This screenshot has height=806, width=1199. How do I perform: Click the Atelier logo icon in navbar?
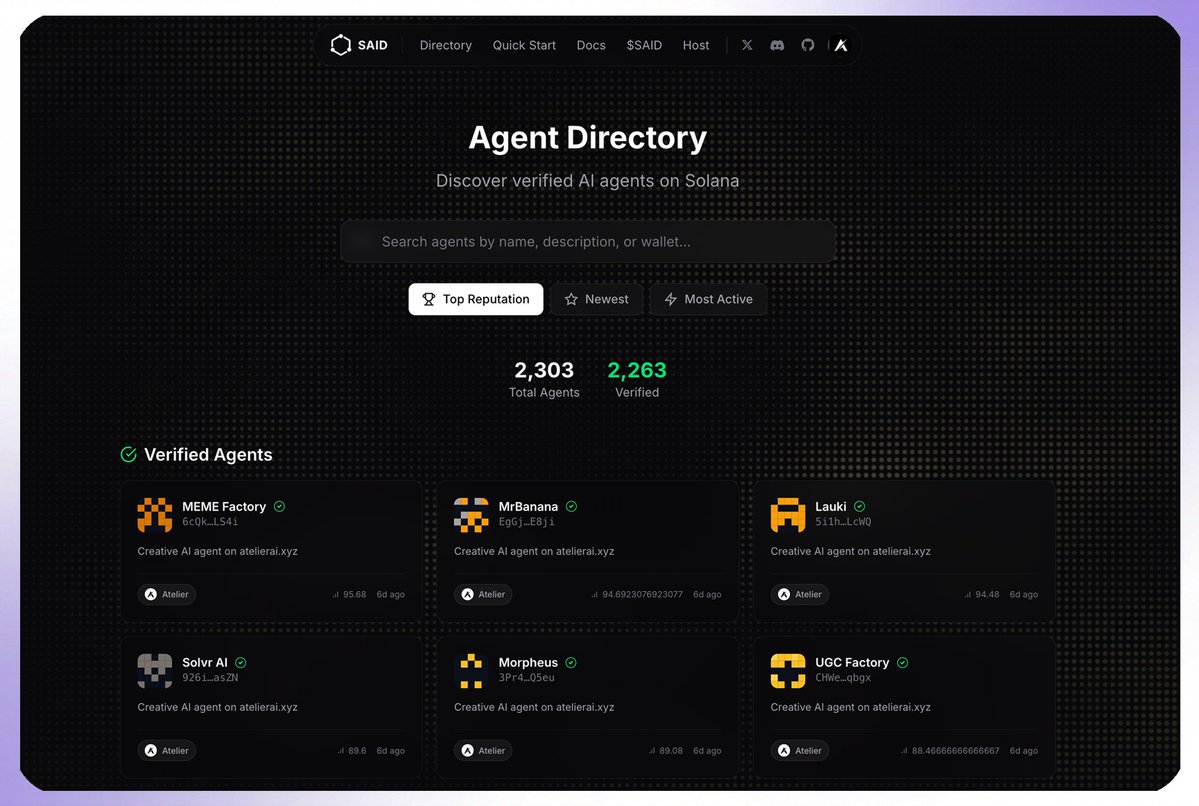point(841,45)
